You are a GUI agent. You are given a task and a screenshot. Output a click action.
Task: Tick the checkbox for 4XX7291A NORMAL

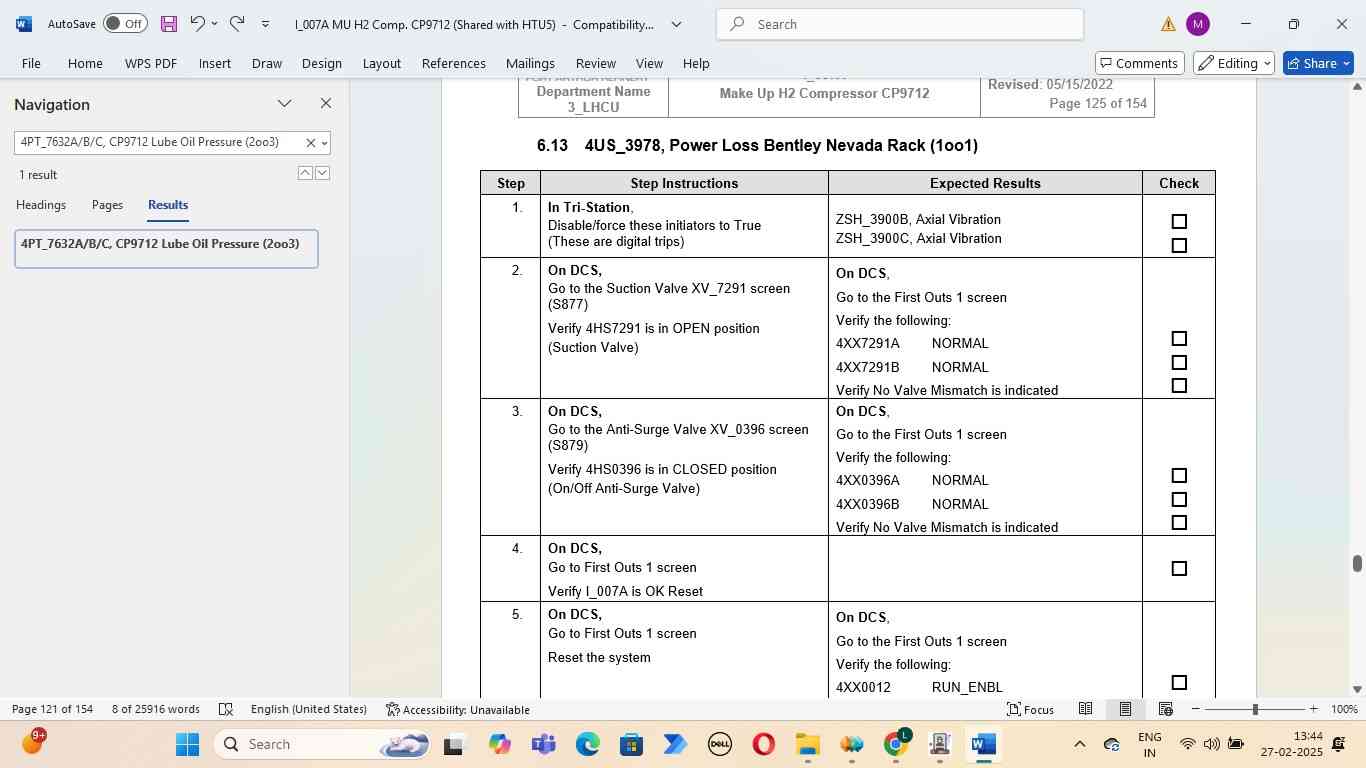[1179, 339]
